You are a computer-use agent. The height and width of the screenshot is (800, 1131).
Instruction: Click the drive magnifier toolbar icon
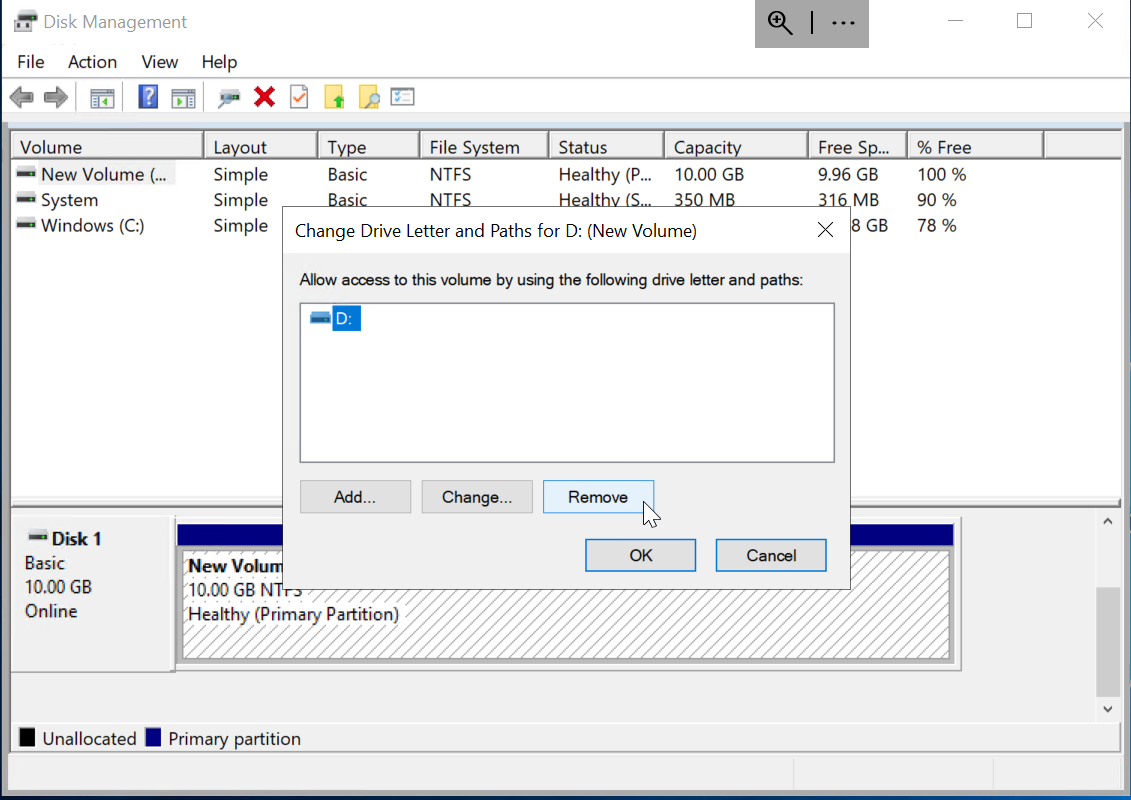[x=228, y=97]
